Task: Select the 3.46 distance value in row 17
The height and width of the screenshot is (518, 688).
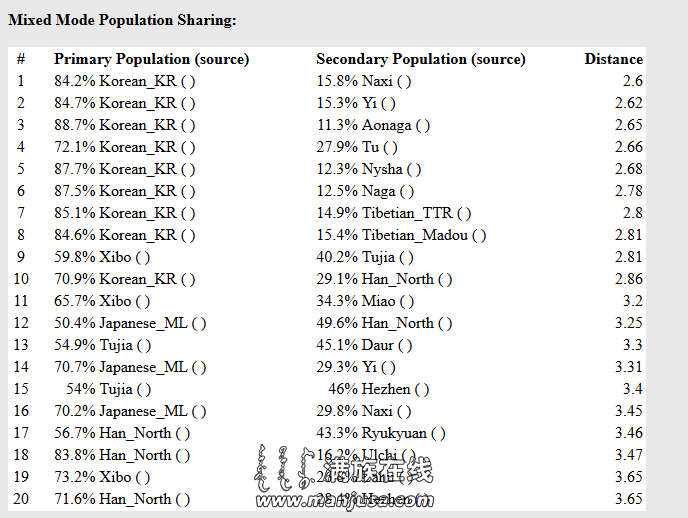Action: click(628, 433)
